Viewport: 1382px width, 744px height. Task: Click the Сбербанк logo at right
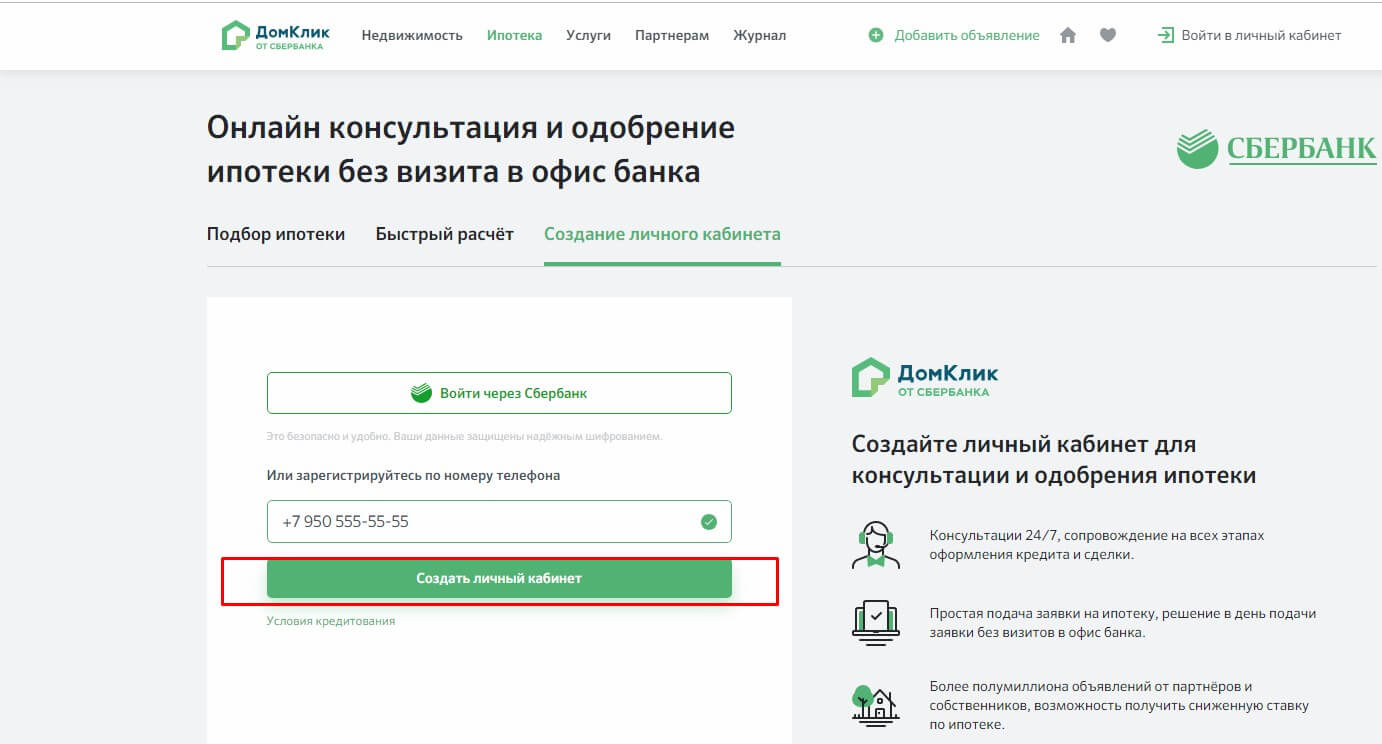(x=1276, y=149)
